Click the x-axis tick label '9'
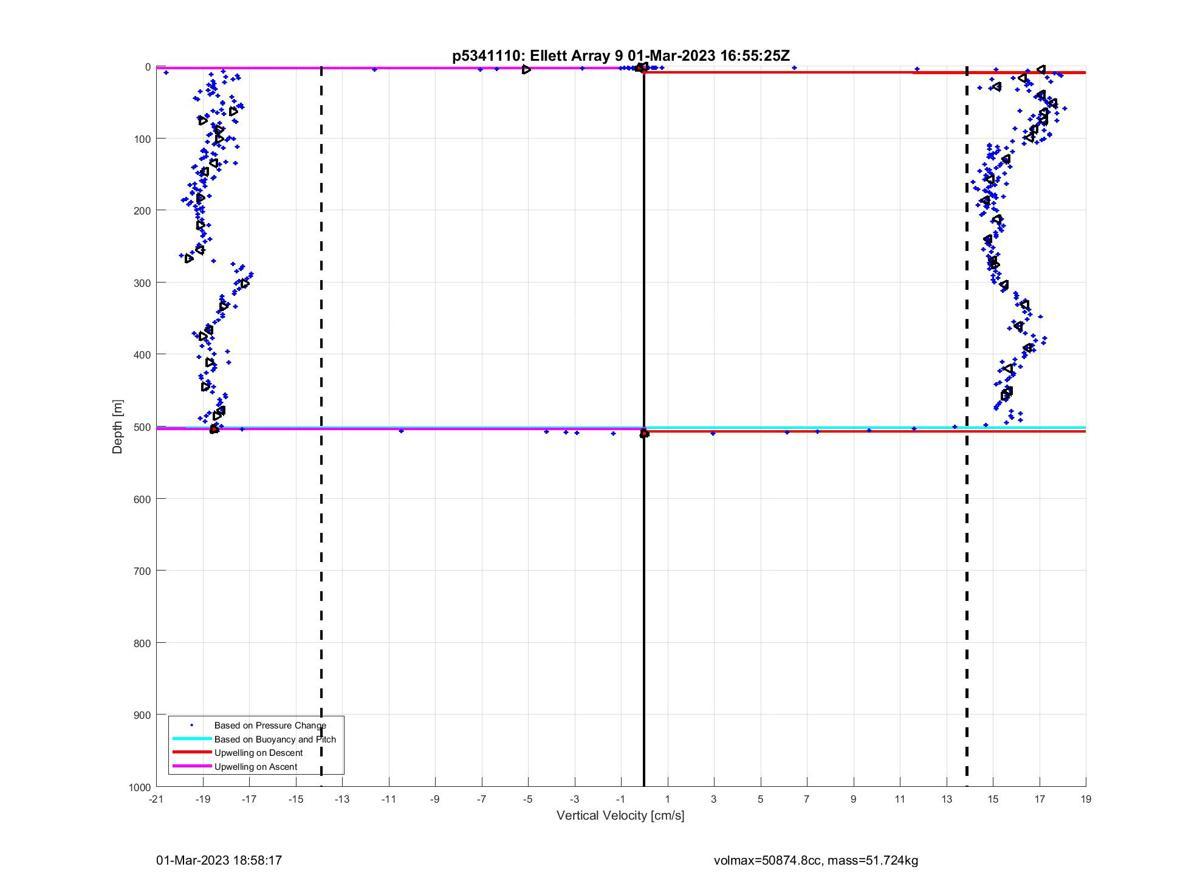 click(x=853, y=799)
